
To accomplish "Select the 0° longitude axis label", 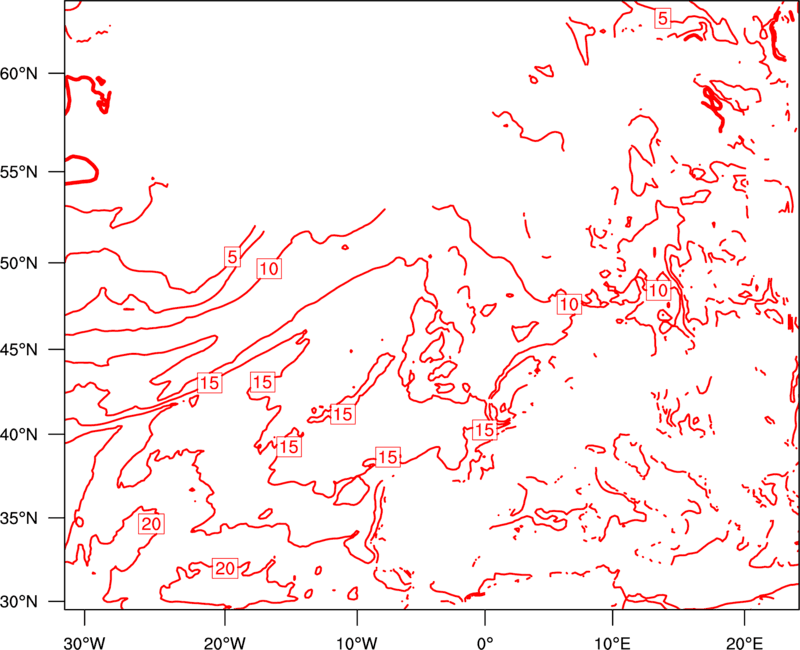I will (485, 643).
